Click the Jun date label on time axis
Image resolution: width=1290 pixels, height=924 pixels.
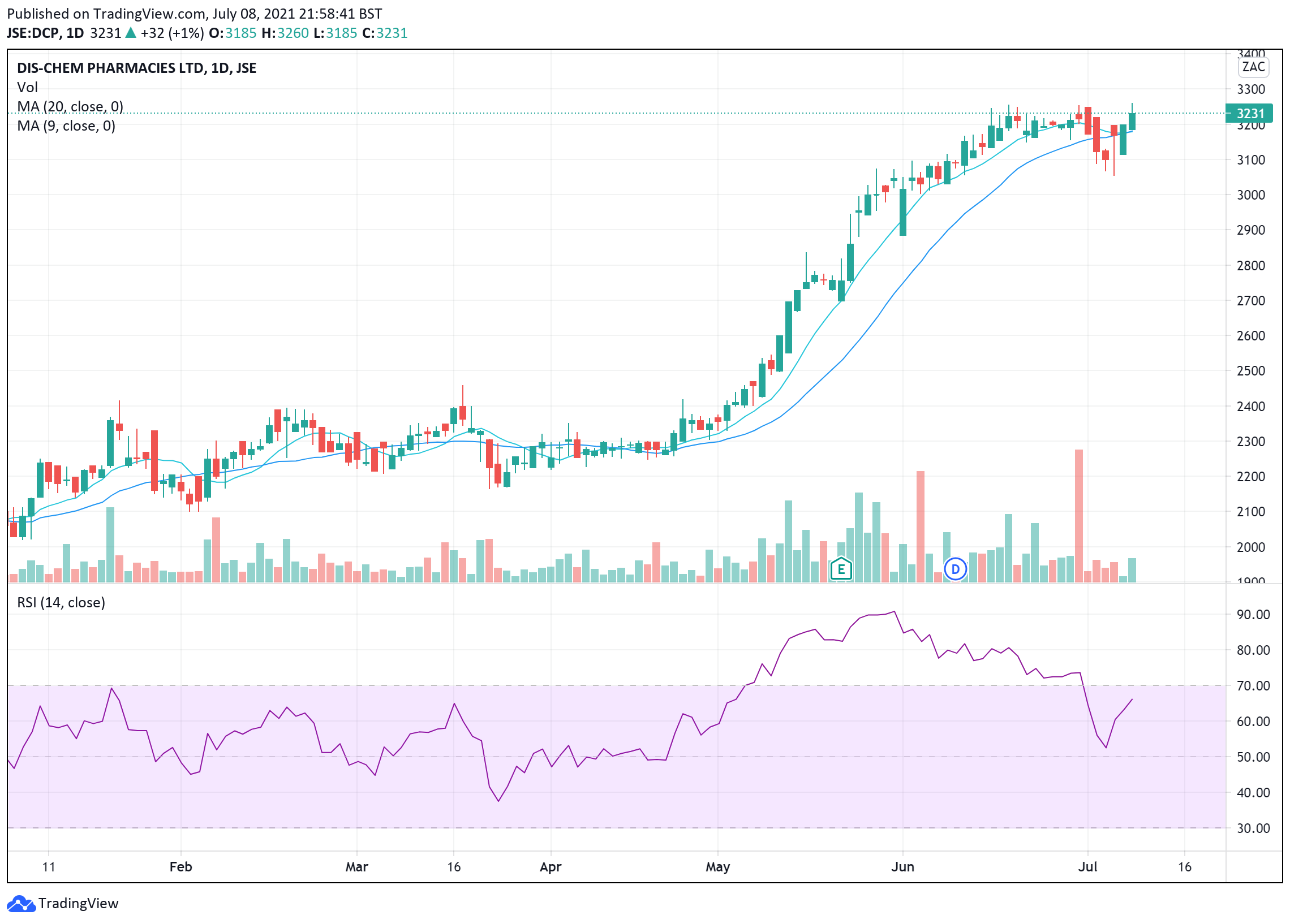[902, 866]
